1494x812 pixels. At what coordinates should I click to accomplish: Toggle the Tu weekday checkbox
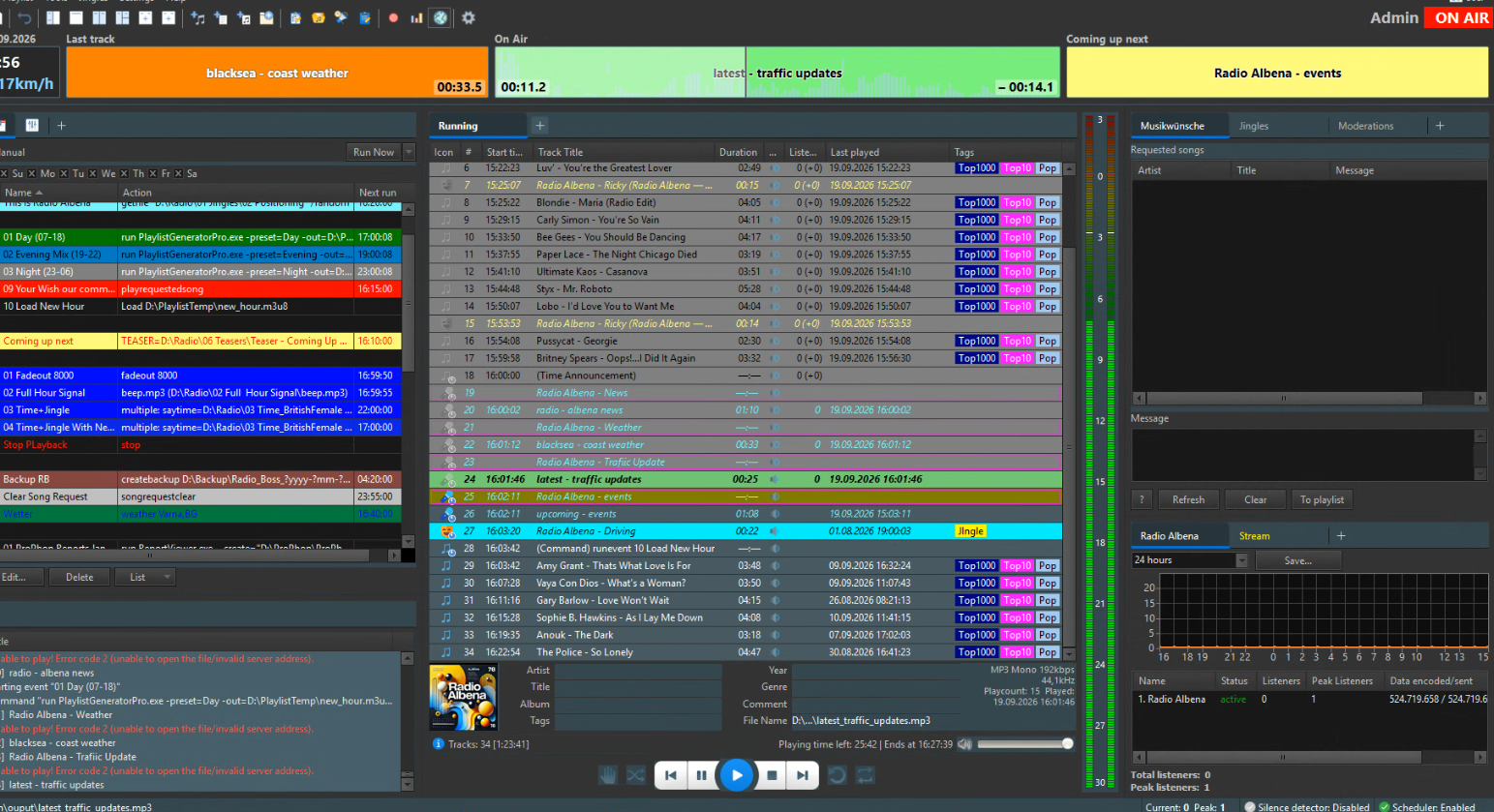click(x=64, y=173)
